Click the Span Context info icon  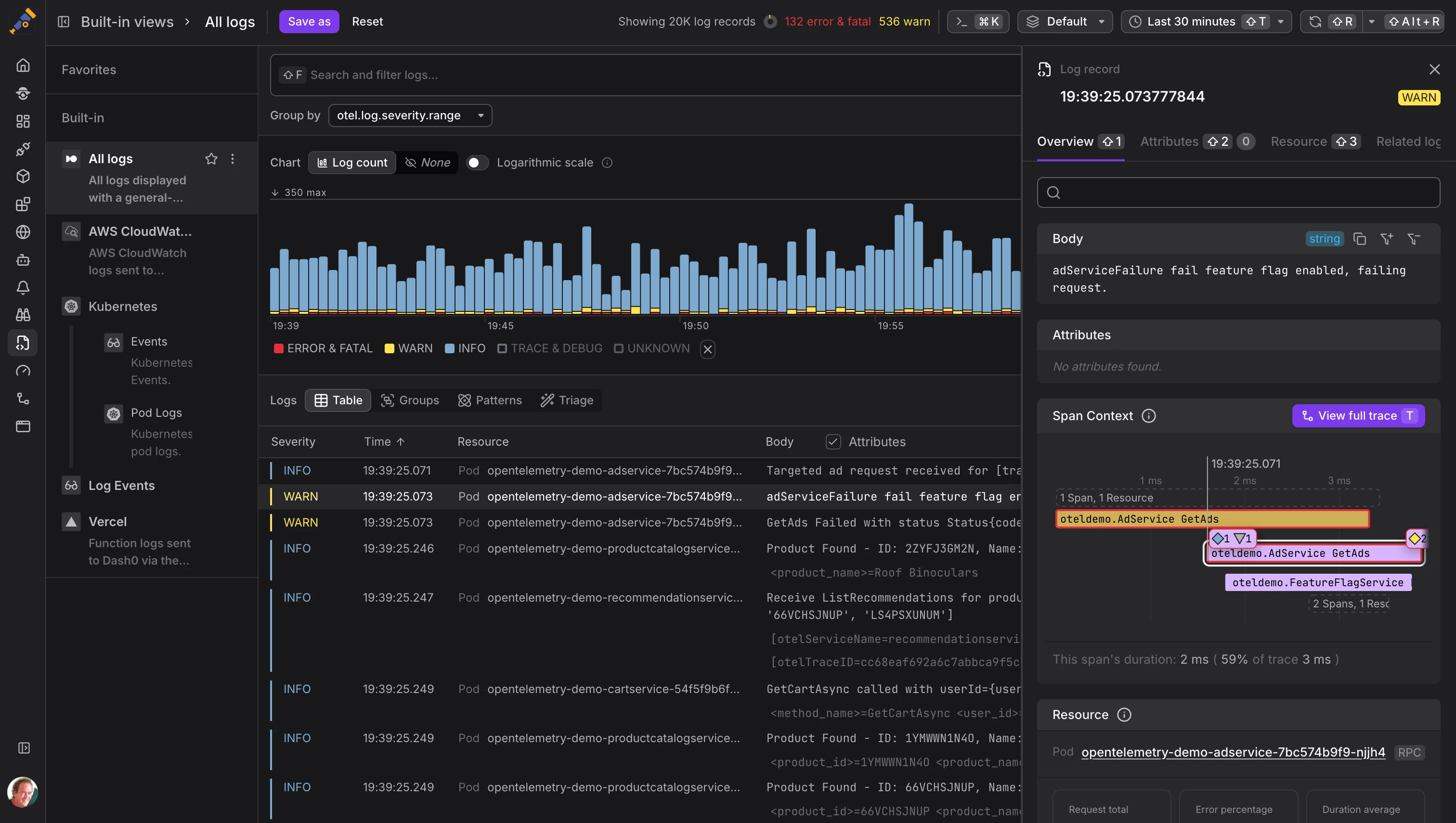1148,416
